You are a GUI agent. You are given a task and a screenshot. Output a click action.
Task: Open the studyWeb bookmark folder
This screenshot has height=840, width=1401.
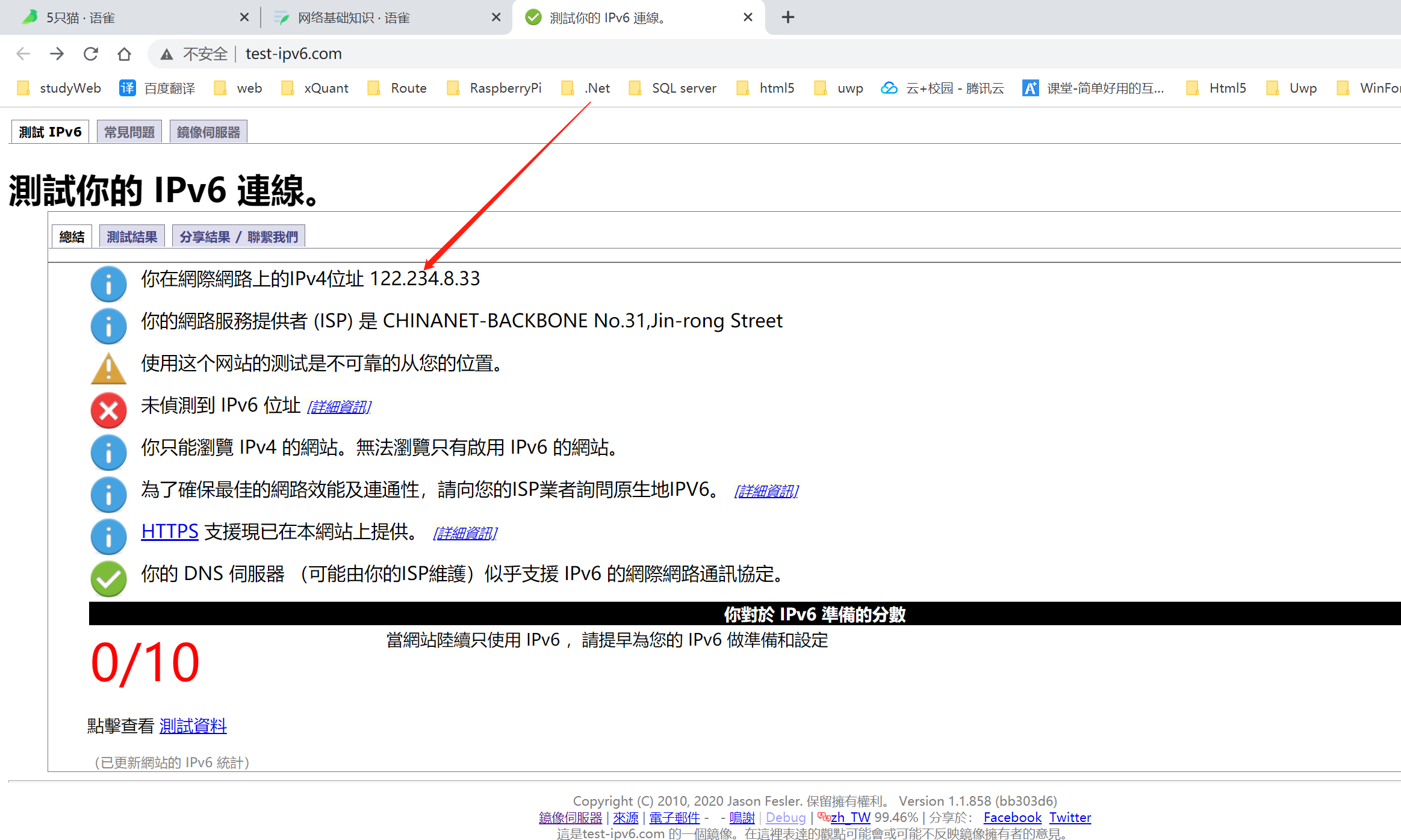click(59, 88)
